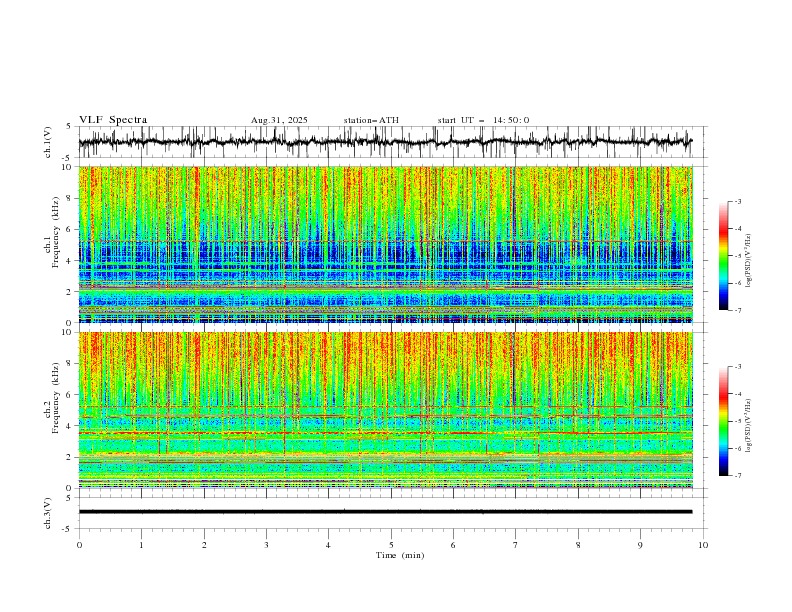Click the "ch.3(V)" axis label

click(48, 513)
